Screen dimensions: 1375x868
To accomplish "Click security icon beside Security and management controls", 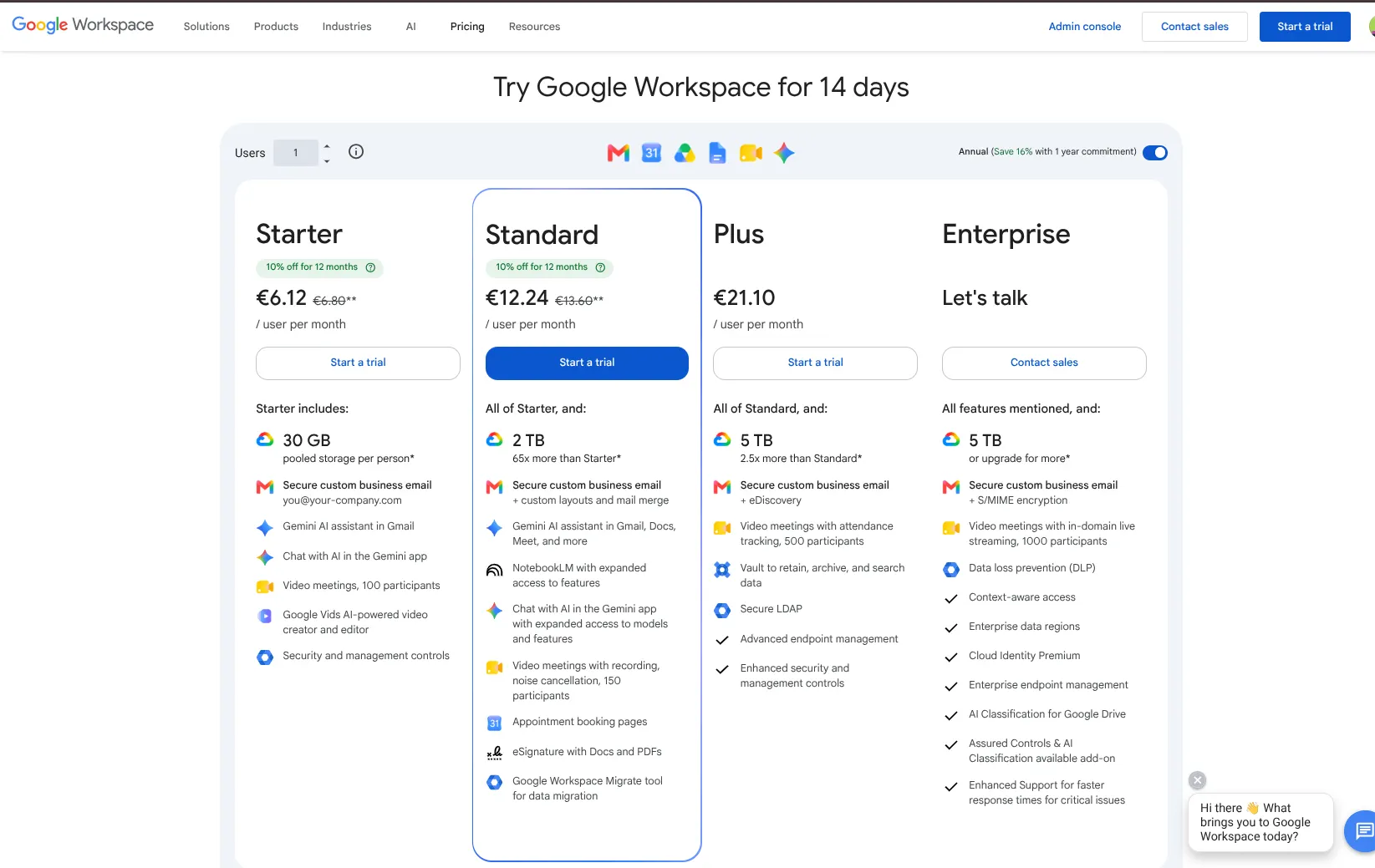I will [x=265, y=657].
